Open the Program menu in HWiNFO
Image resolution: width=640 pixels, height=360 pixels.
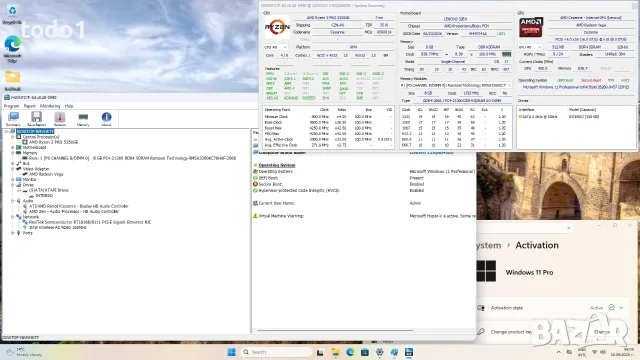tap(11, 106)
